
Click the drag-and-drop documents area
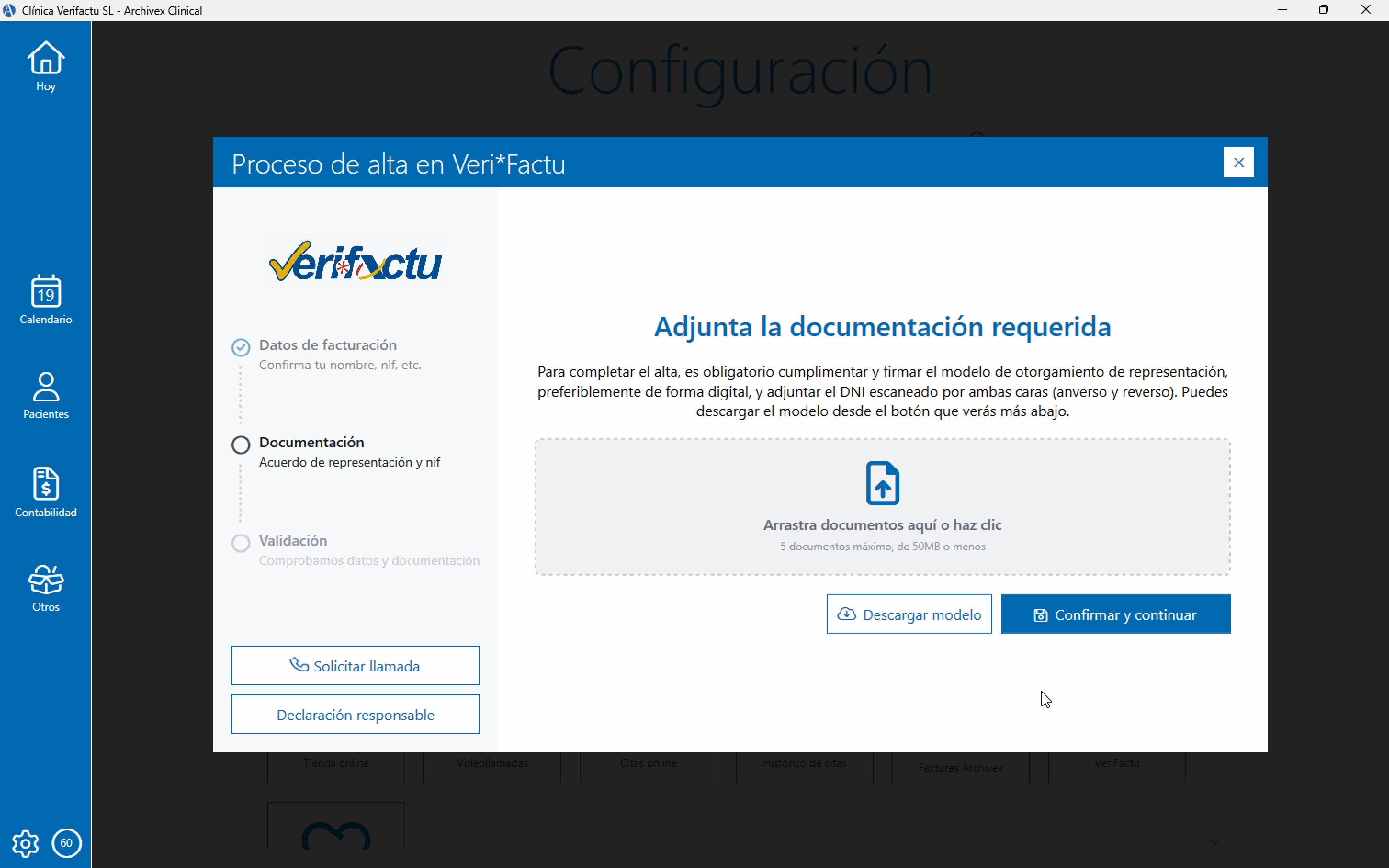point(882,507)
